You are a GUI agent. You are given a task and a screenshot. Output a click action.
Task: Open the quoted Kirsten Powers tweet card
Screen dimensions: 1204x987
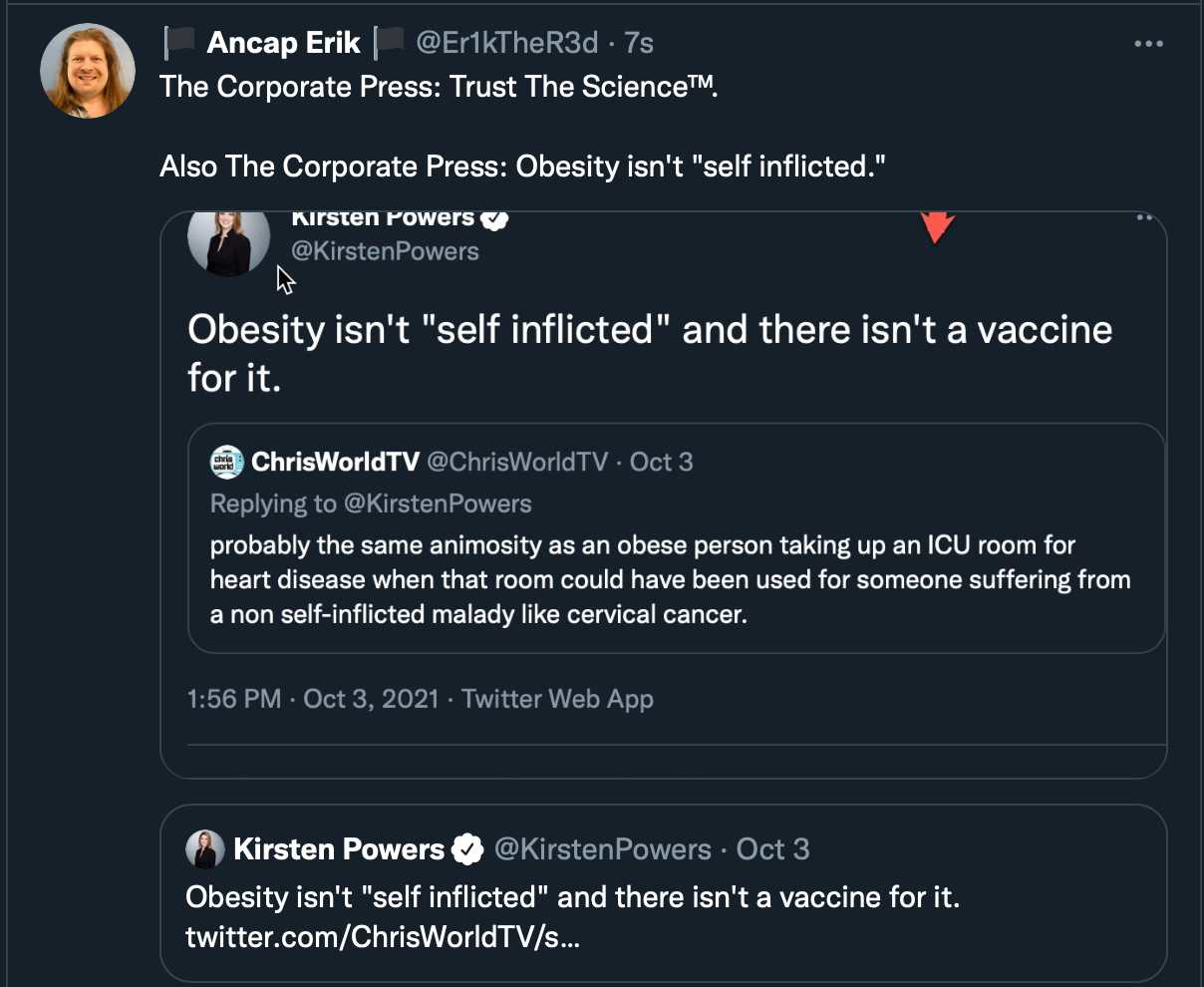(664, 893)
